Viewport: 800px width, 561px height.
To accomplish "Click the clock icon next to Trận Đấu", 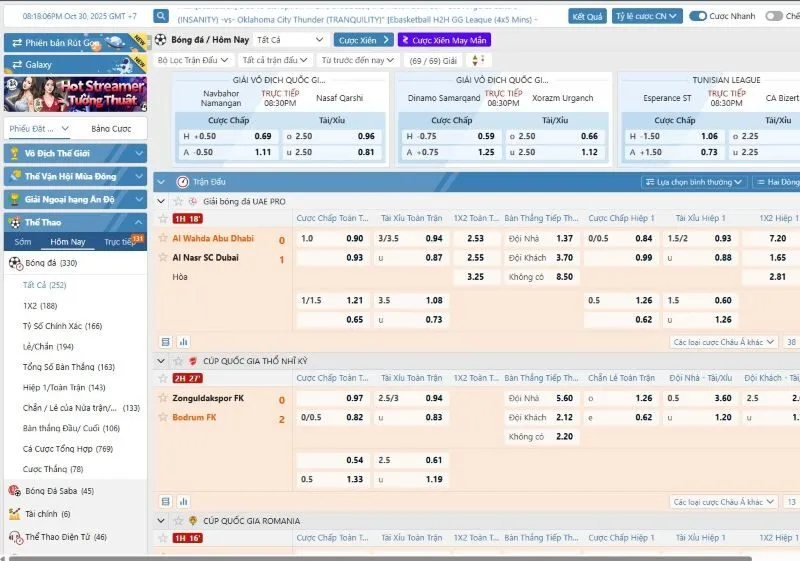I will tap(182, 182).
